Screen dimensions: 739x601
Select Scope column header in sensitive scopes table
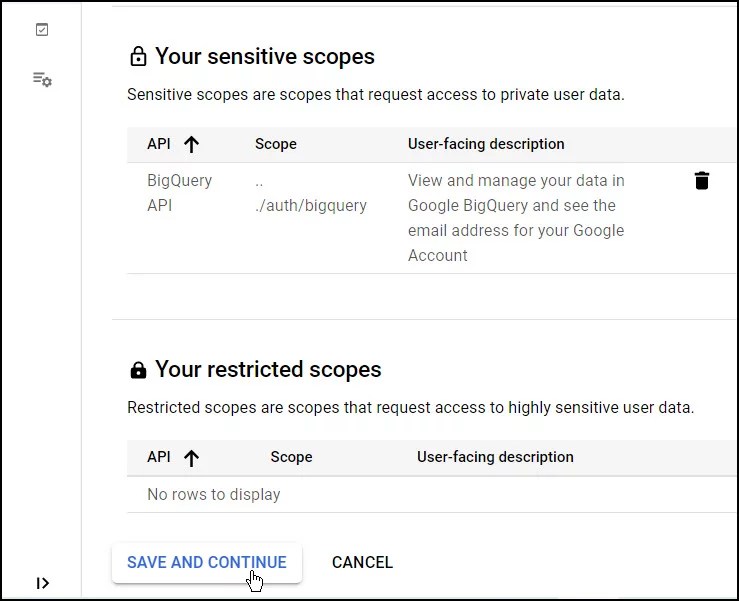[x=275, y=144]
